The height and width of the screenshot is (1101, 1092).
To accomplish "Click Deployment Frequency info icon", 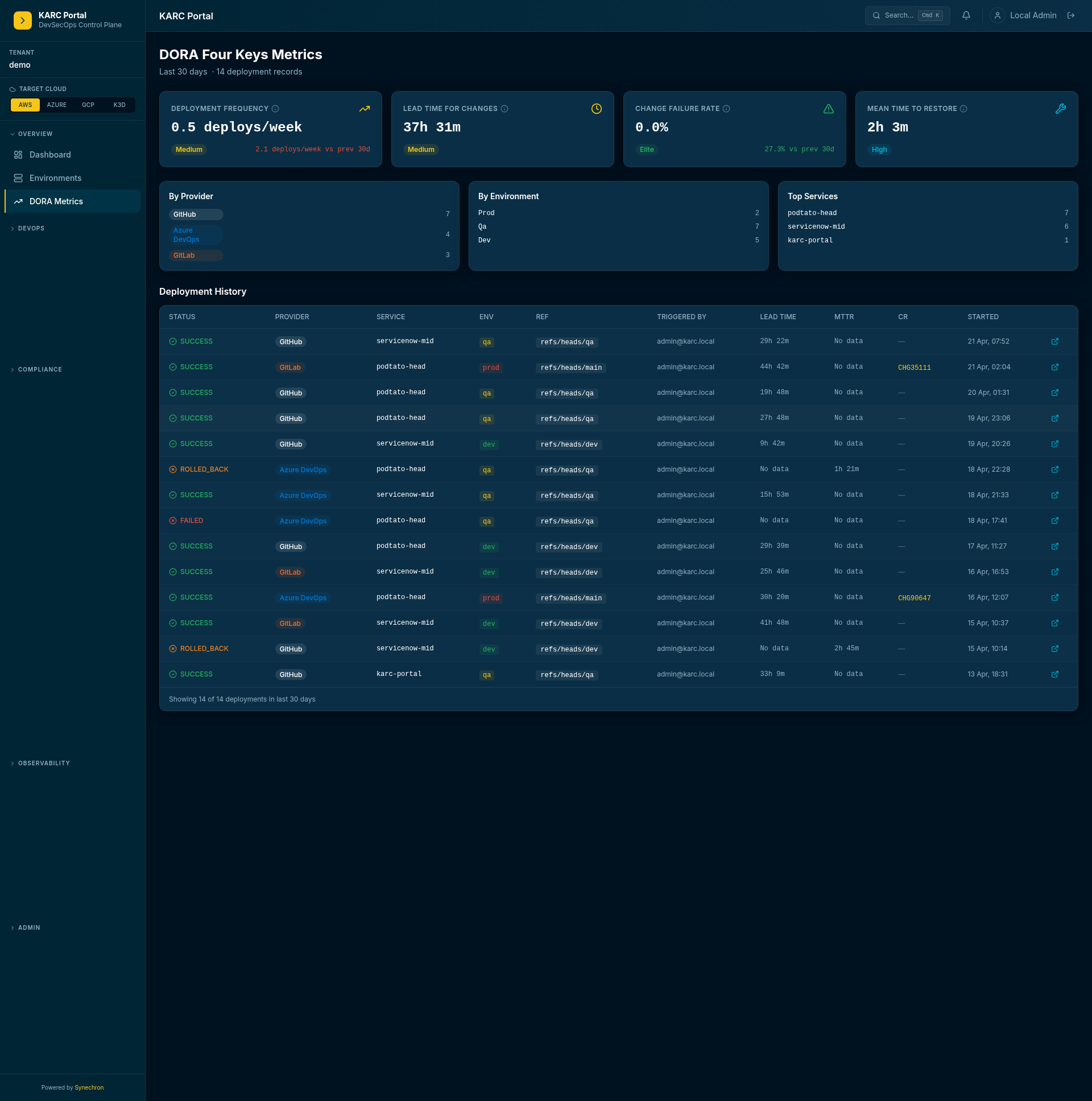I will (275, 109).
